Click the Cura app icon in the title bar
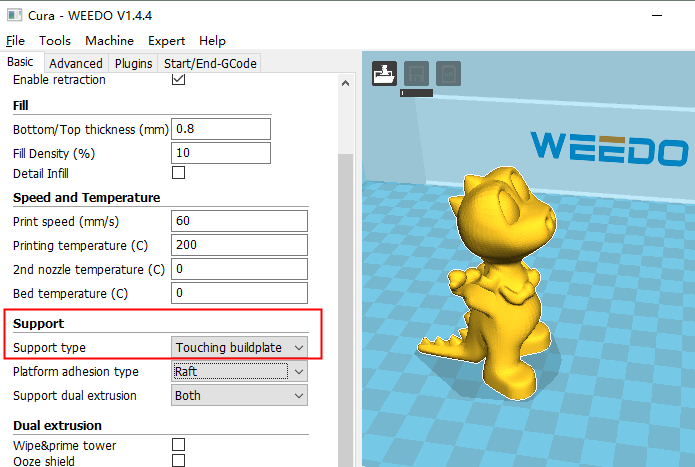The height and width of the screenshot is (467, 695). click(x=15, y=15)
